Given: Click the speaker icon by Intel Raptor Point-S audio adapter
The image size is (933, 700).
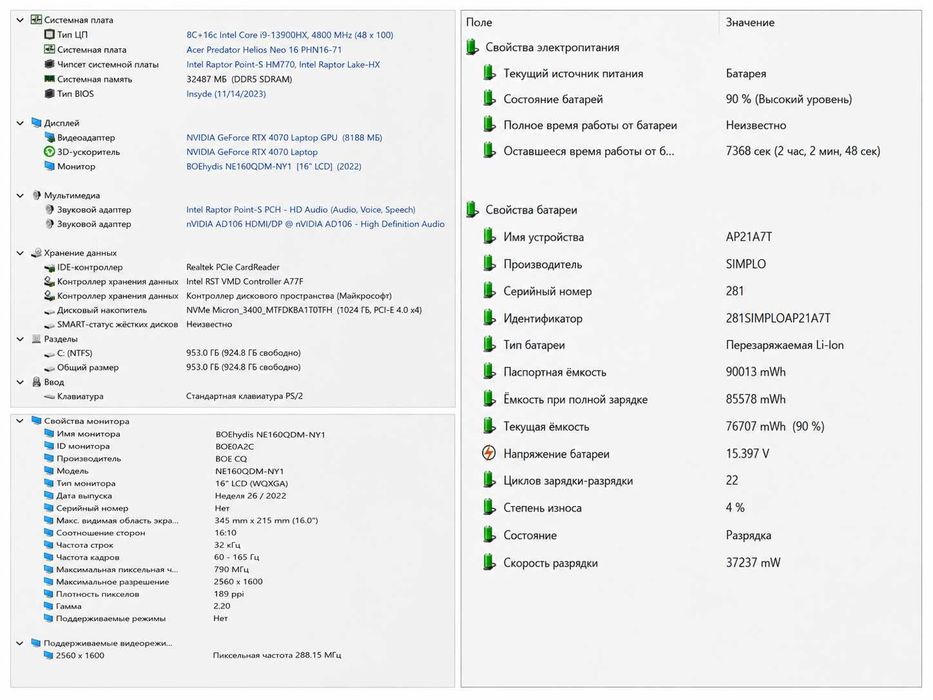Looking at the screenshot, I should pyautogui.click(x=49, y=210).
